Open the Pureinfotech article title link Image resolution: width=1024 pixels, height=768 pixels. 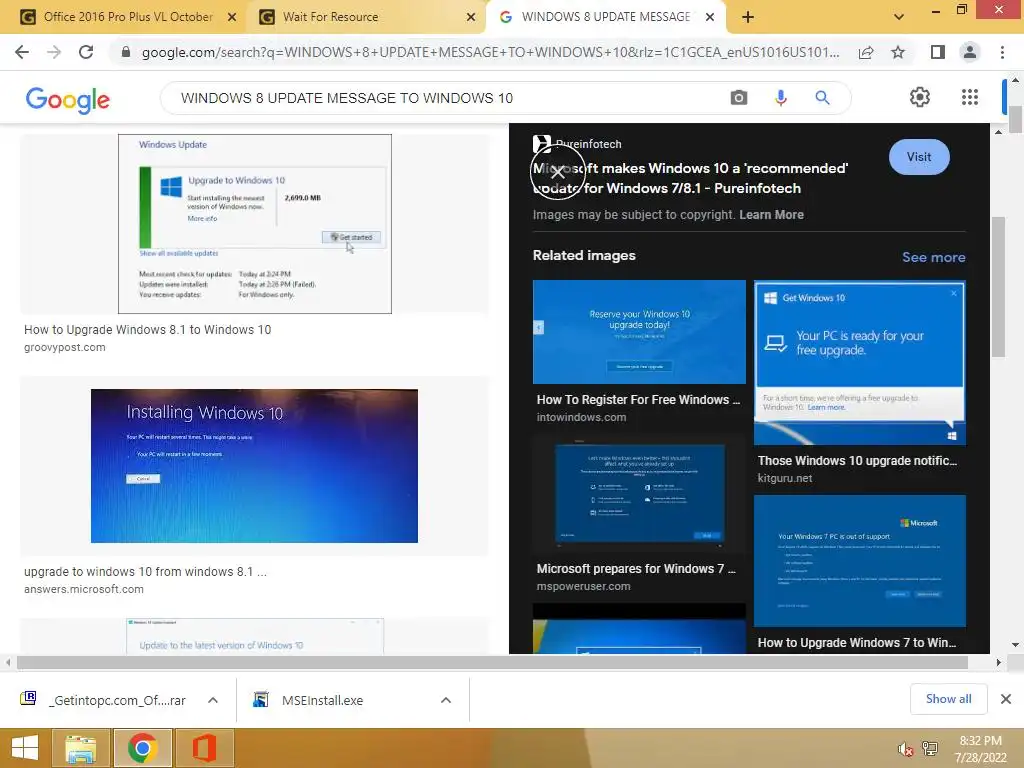tap(690, 178)
